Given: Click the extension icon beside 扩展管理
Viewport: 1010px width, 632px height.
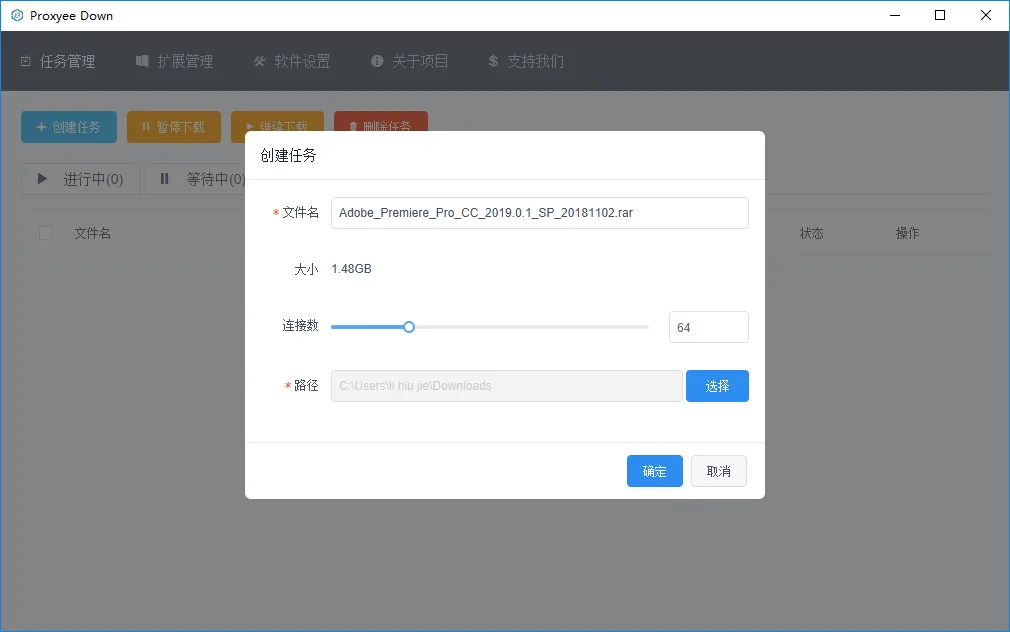Looking at the screenshot, I should point(142,61).
